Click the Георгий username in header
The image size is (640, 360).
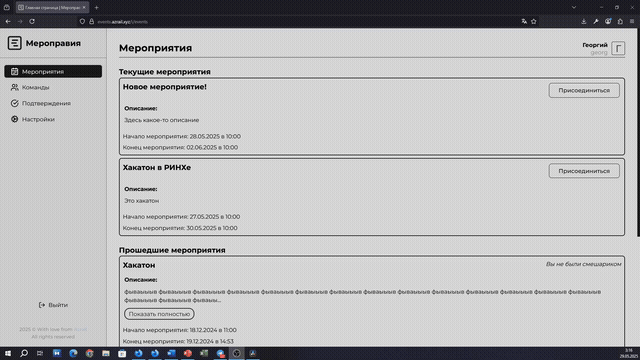coord(595,45)
